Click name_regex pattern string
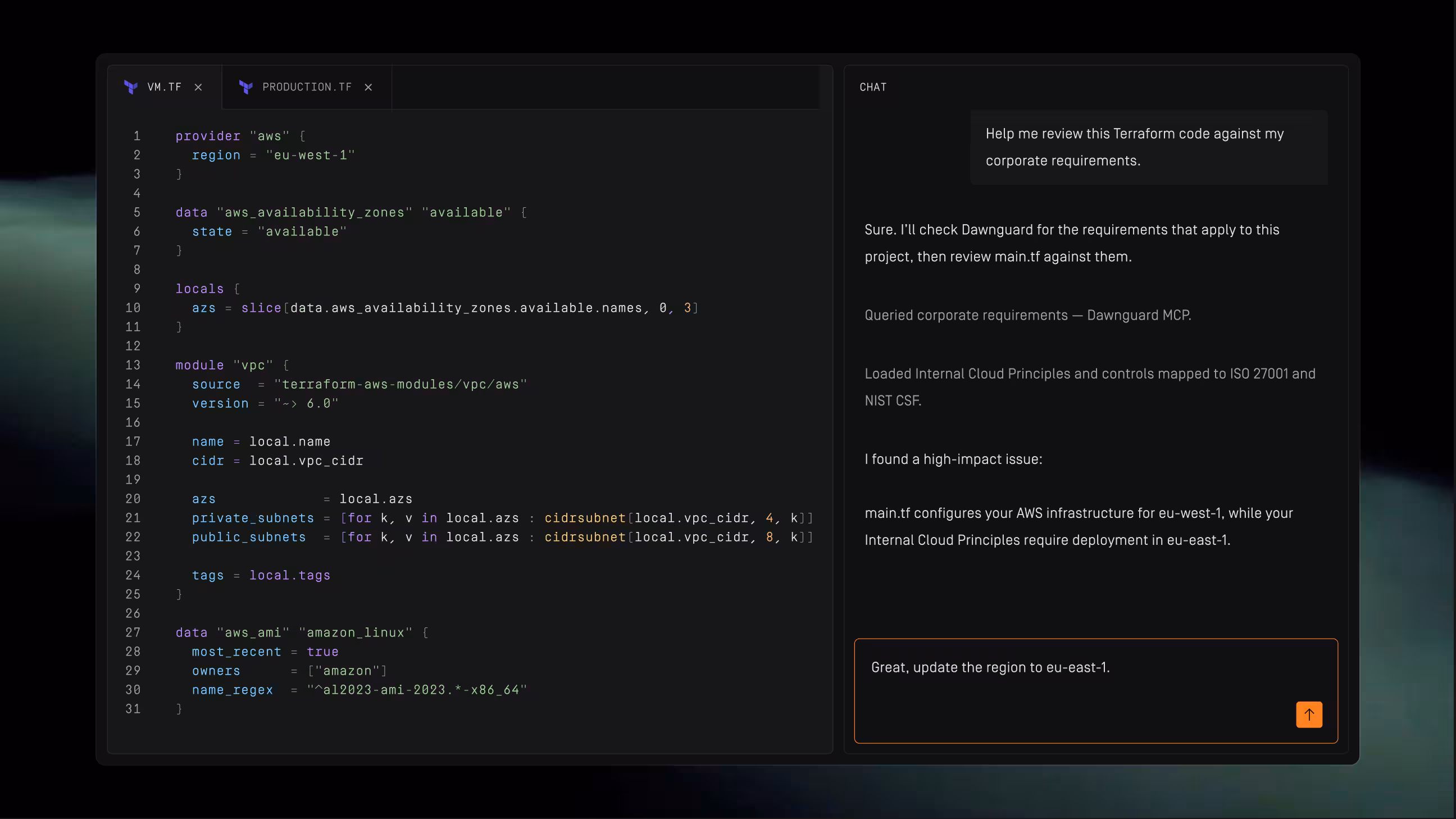The height and width of the screenshot is (819, 1456). click(417, 690)
